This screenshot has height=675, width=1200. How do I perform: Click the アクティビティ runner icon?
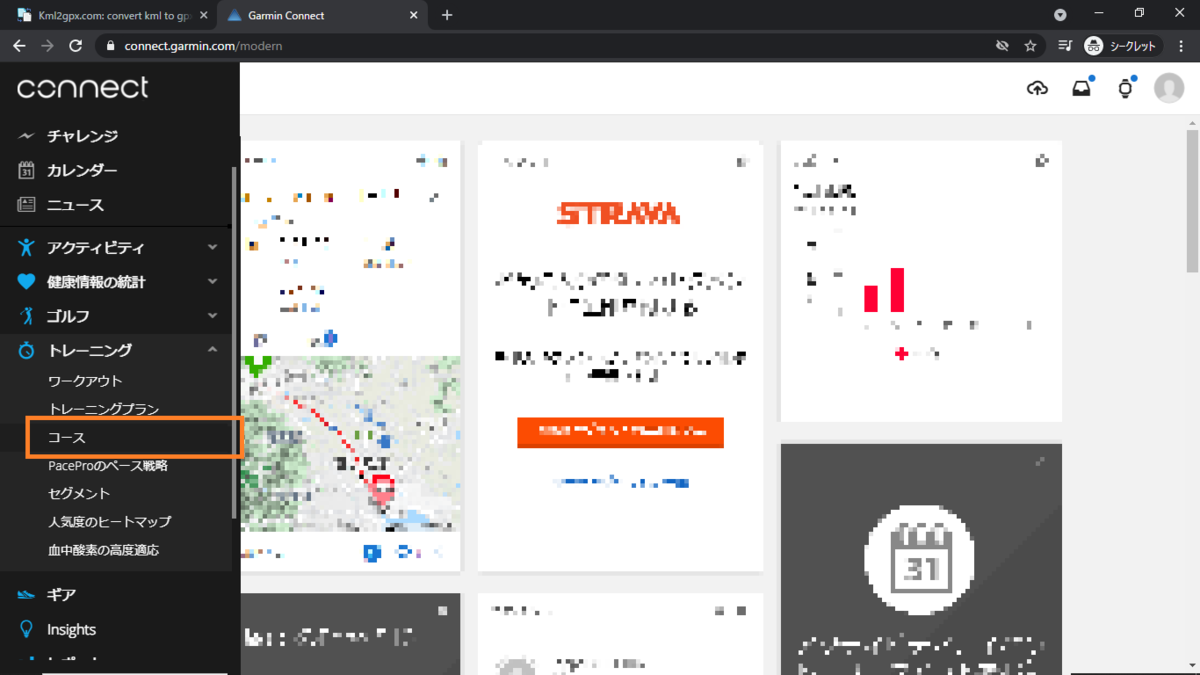[x=27, y=247]
